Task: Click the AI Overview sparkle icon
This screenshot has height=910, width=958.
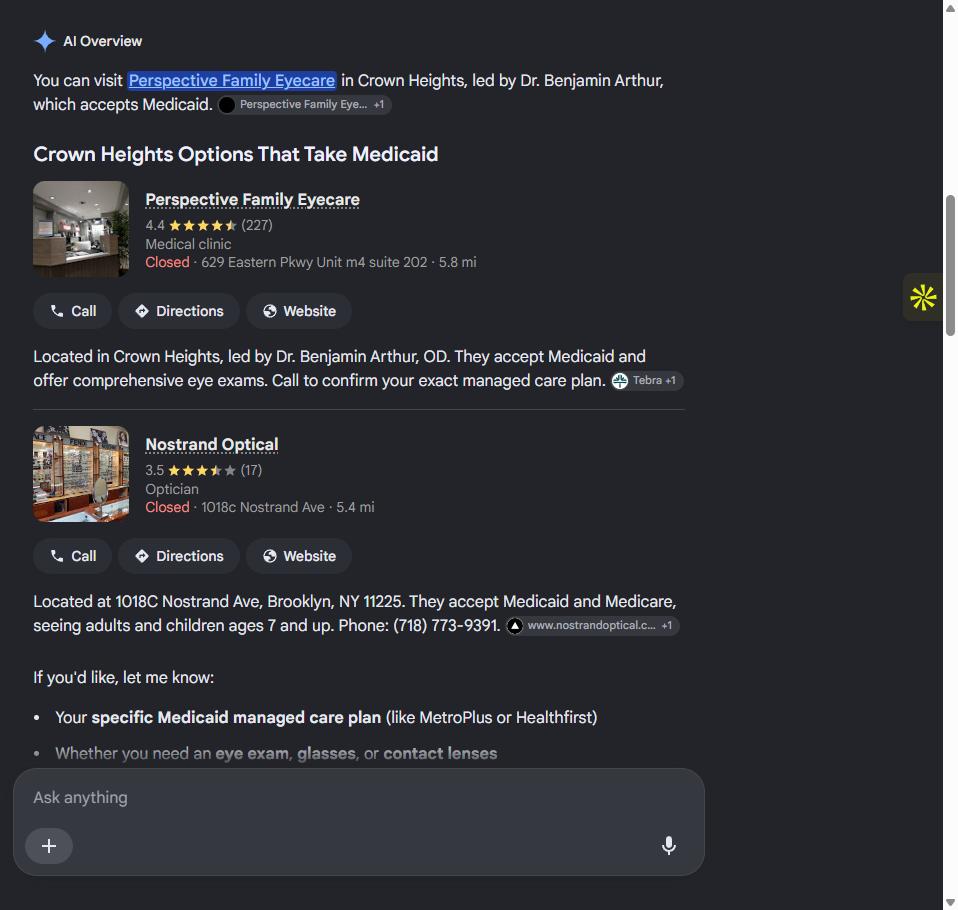Action: tap(45, 41)
